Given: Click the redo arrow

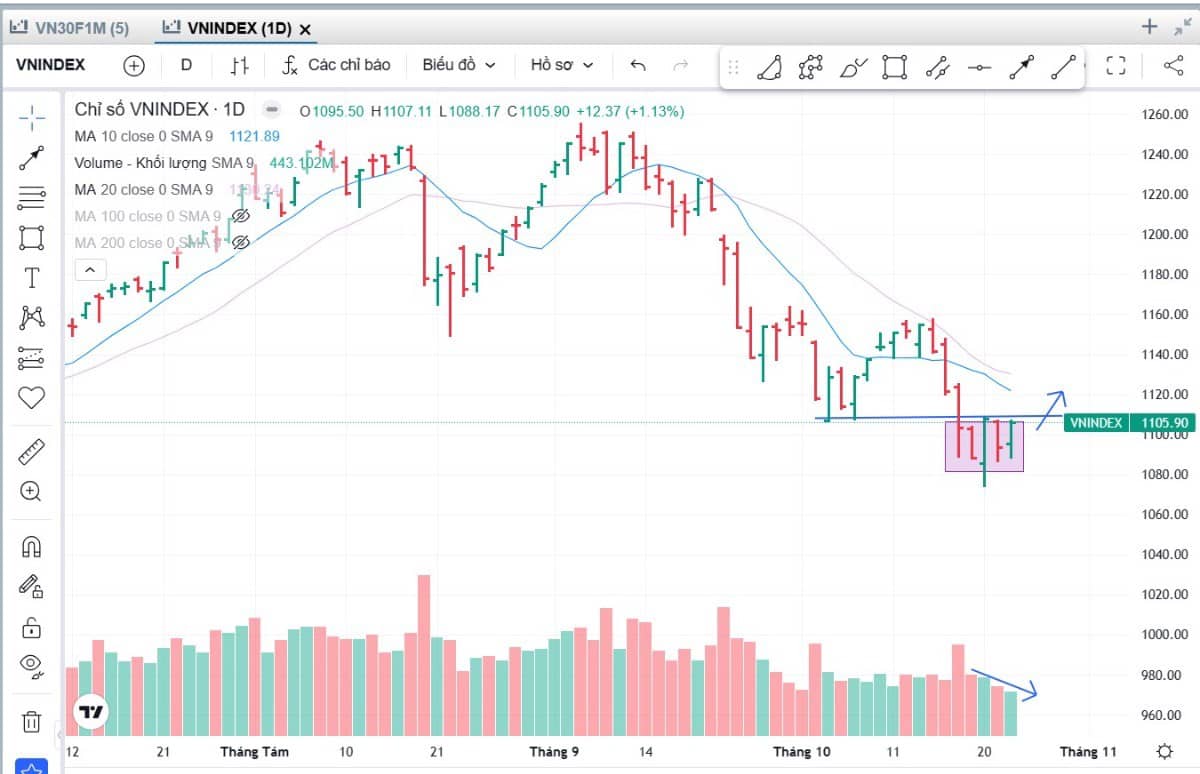Looking at the screenshot, I should tap(681, 65).
